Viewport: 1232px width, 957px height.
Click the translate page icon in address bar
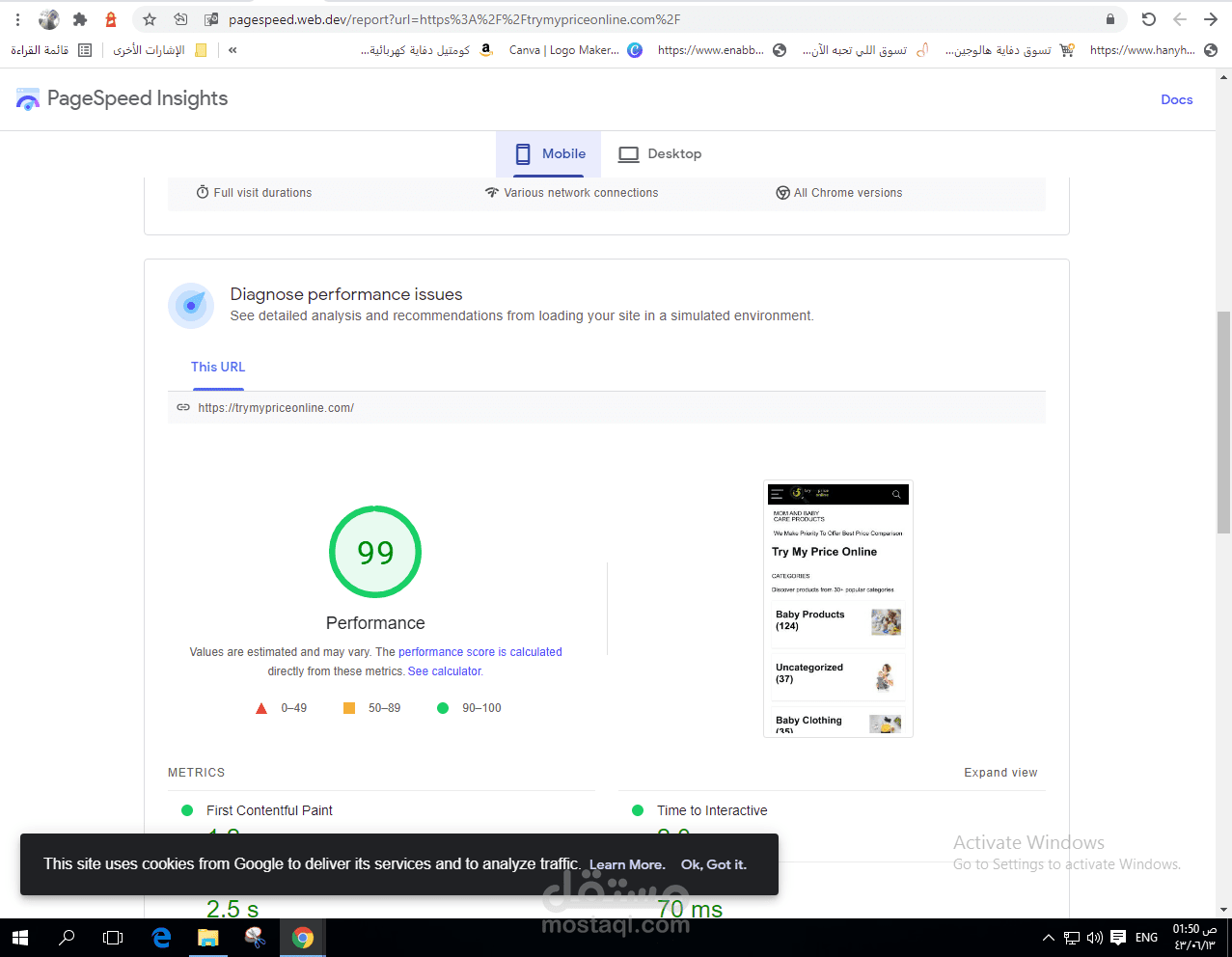coord(211,19)
